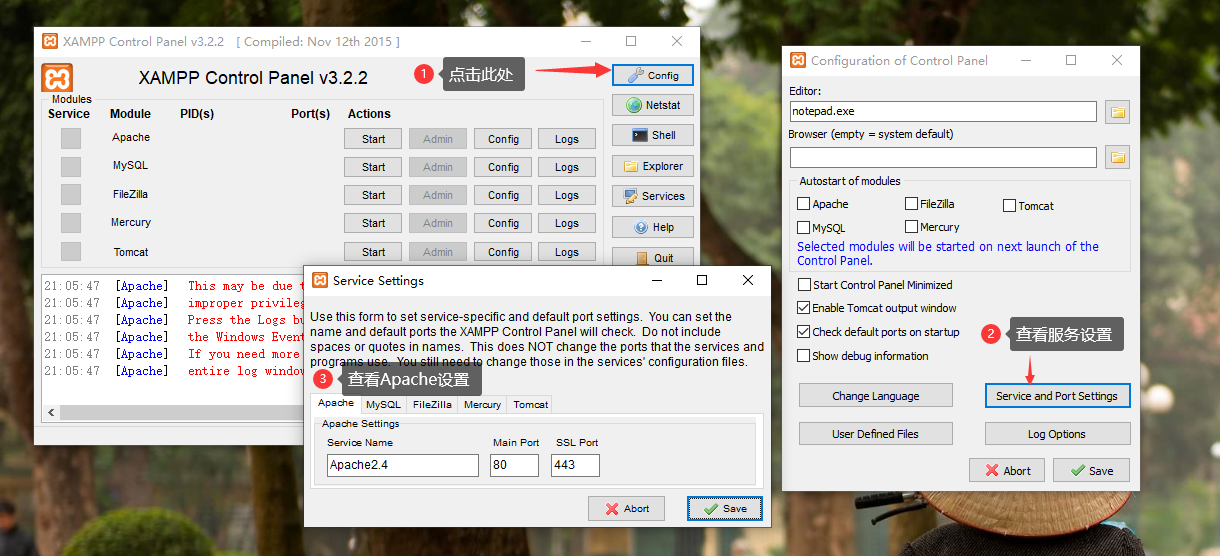This screenshot has height=556, width=1220.
Task: Launch the Netstat tool
Action: click(653, 105)
